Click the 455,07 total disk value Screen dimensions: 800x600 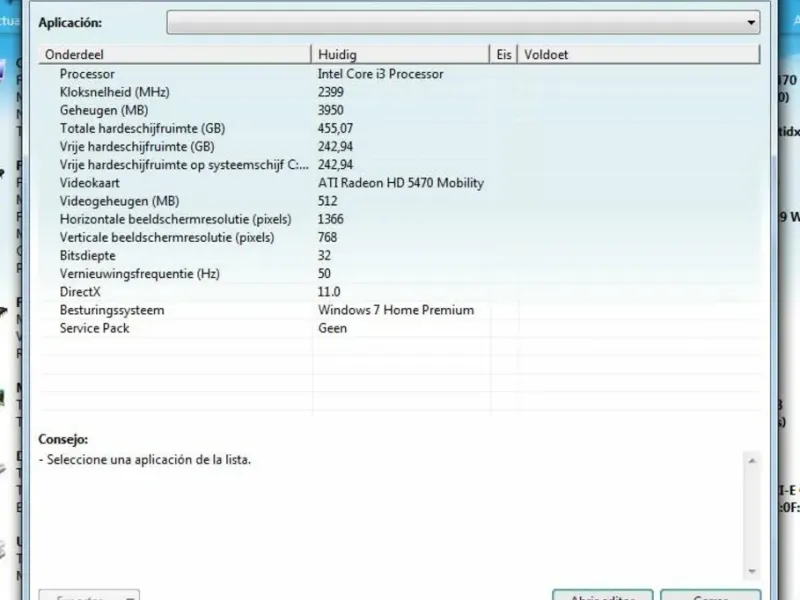click(x=335, y=129)
